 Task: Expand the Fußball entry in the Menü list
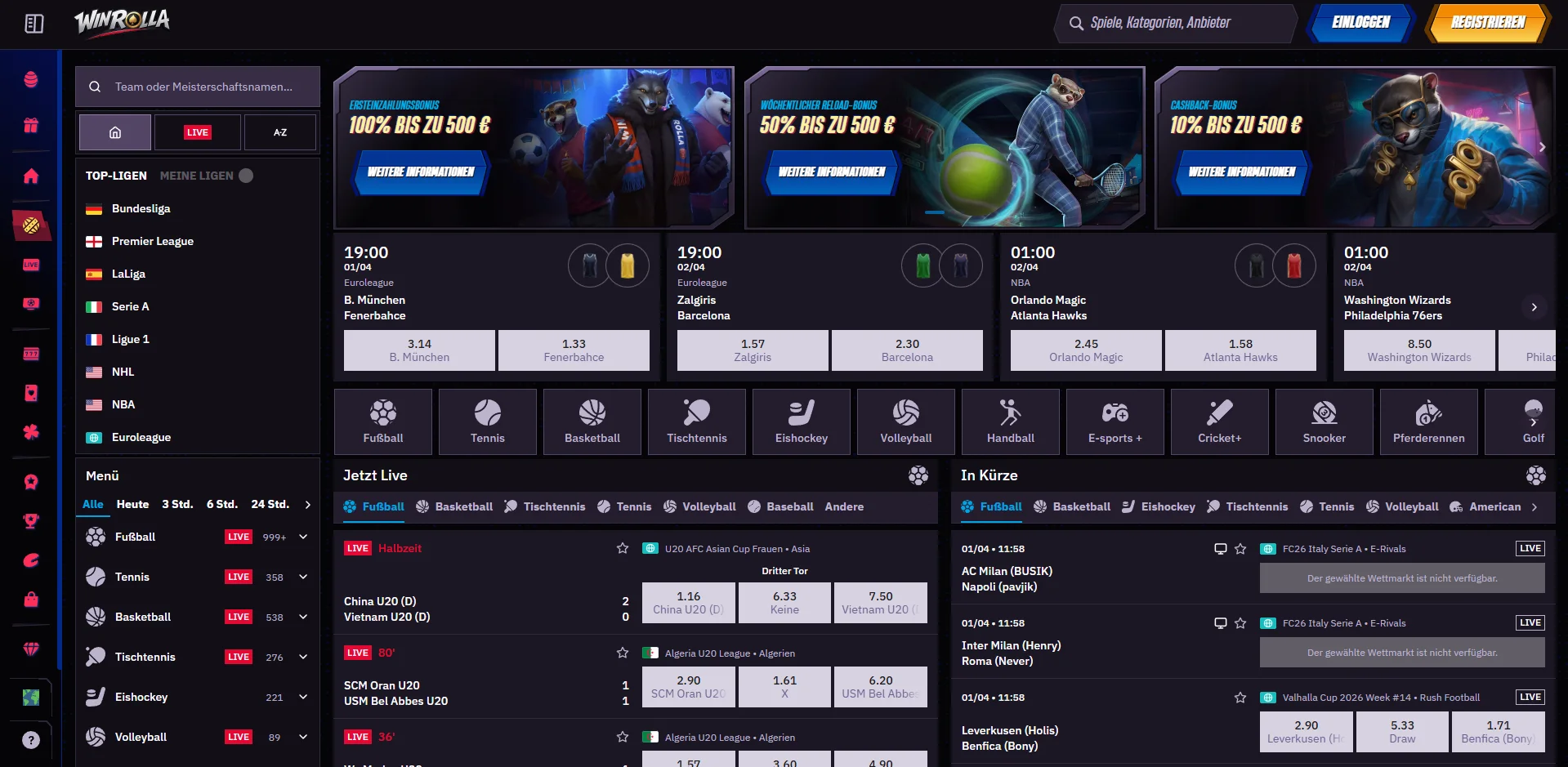point(303,537)
